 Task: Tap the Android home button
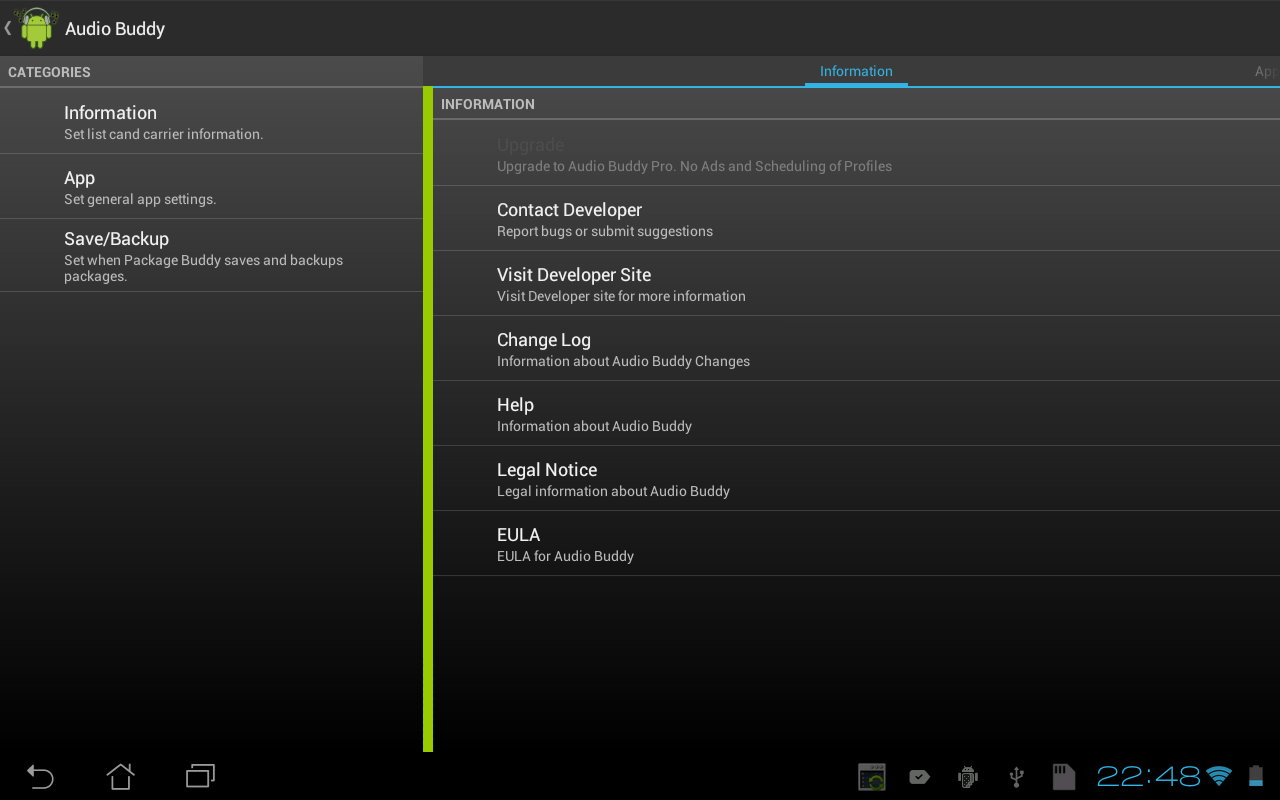[120, 776]
